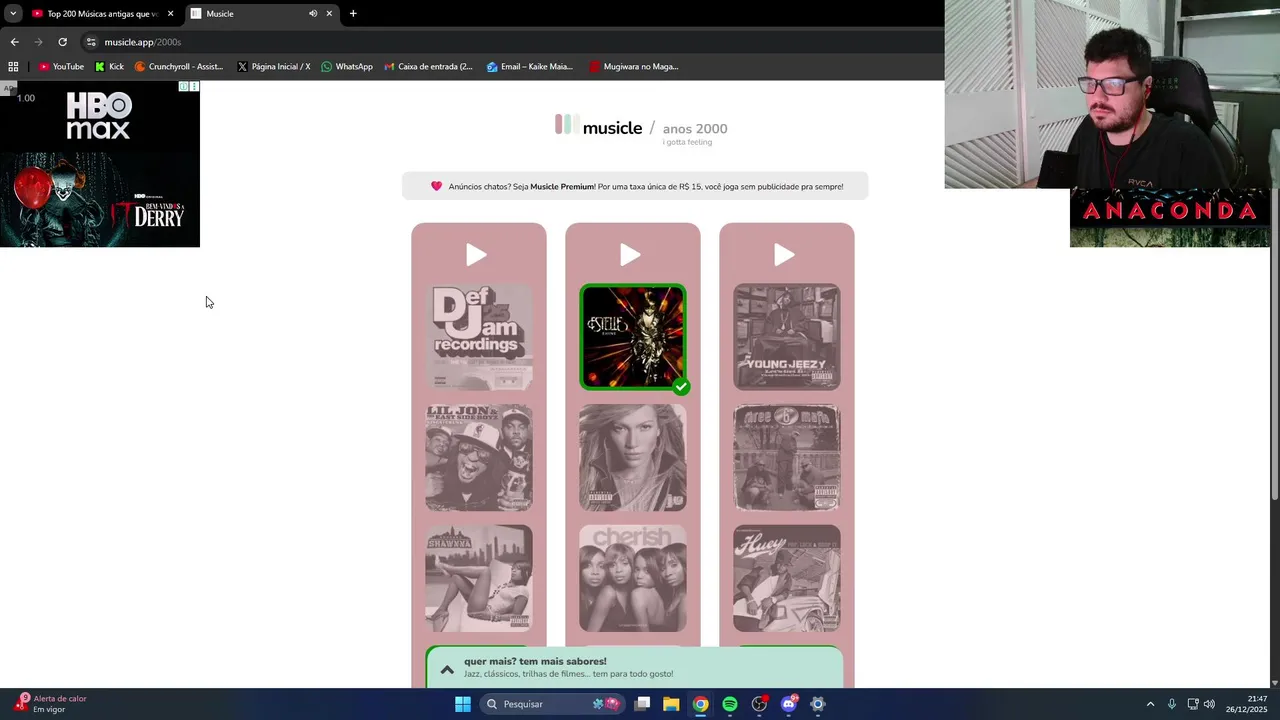Open the 'Página Inicial / X' bookmark
The width and height of the screenshot is (1280, 720).
274,67
